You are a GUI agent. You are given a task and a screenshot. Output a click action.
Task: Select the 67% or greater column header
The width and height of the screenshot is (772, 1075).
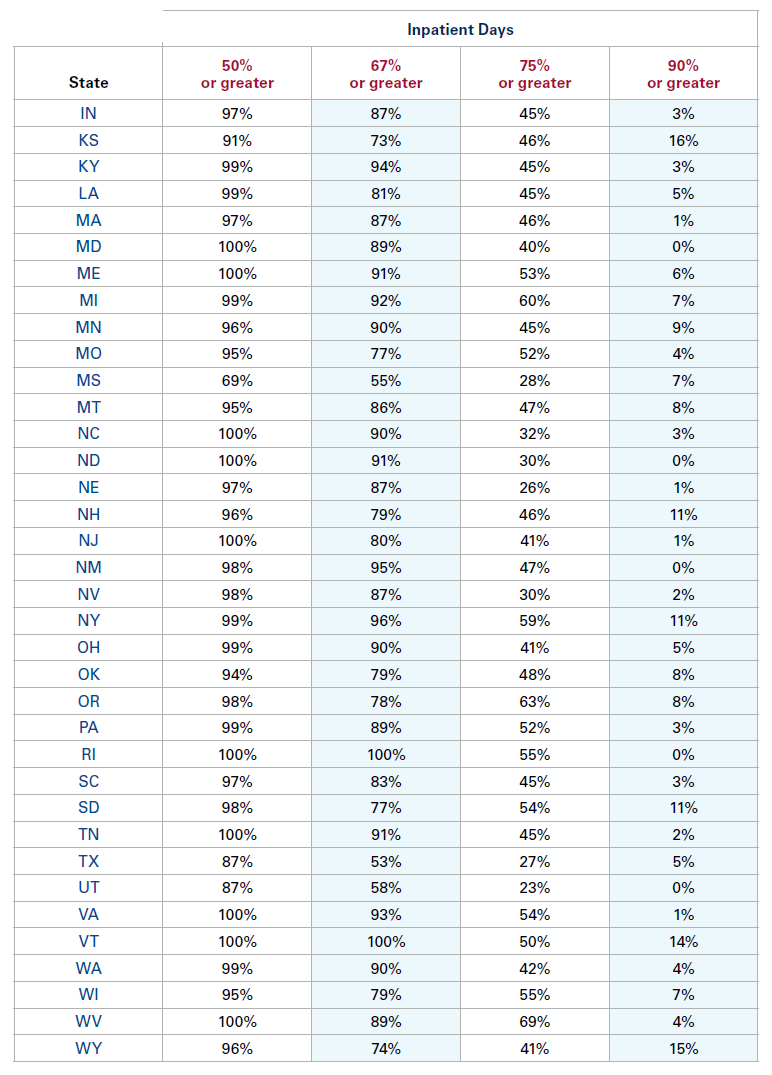pos(386,74)
